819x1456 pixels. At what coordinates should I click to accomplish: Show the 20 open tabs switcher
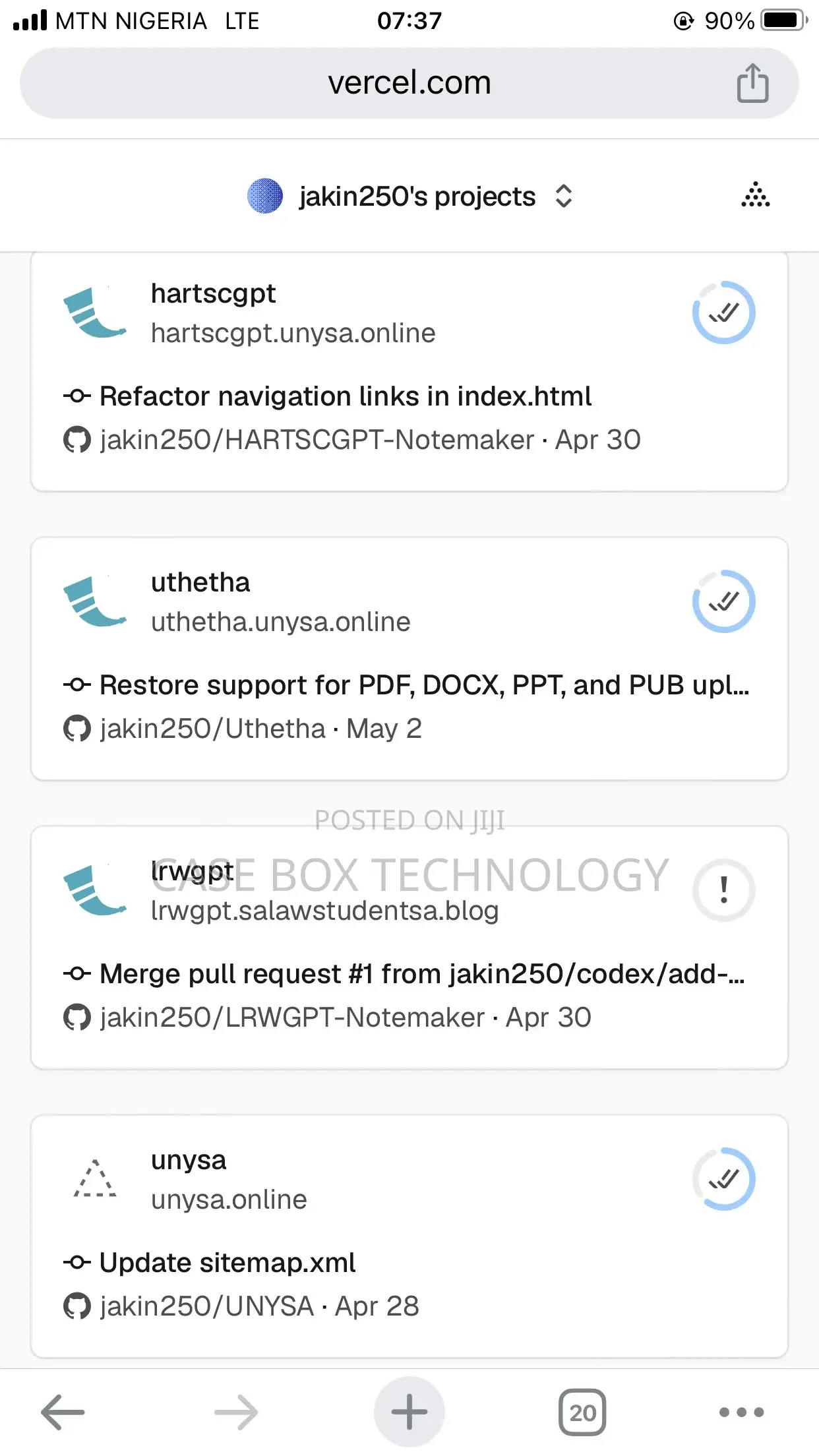[582, 1412]
